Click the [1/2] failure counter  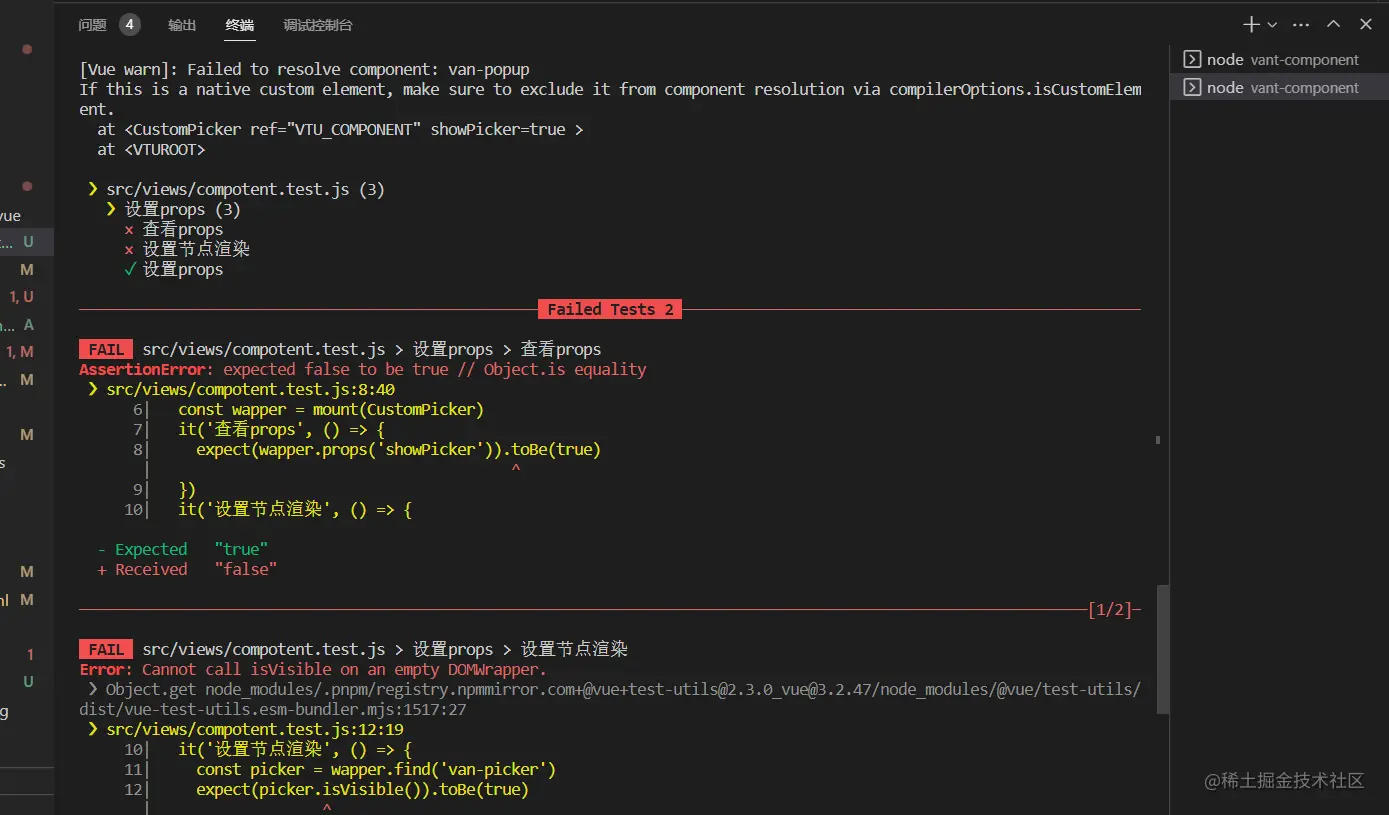click(x=1110, y=609)
